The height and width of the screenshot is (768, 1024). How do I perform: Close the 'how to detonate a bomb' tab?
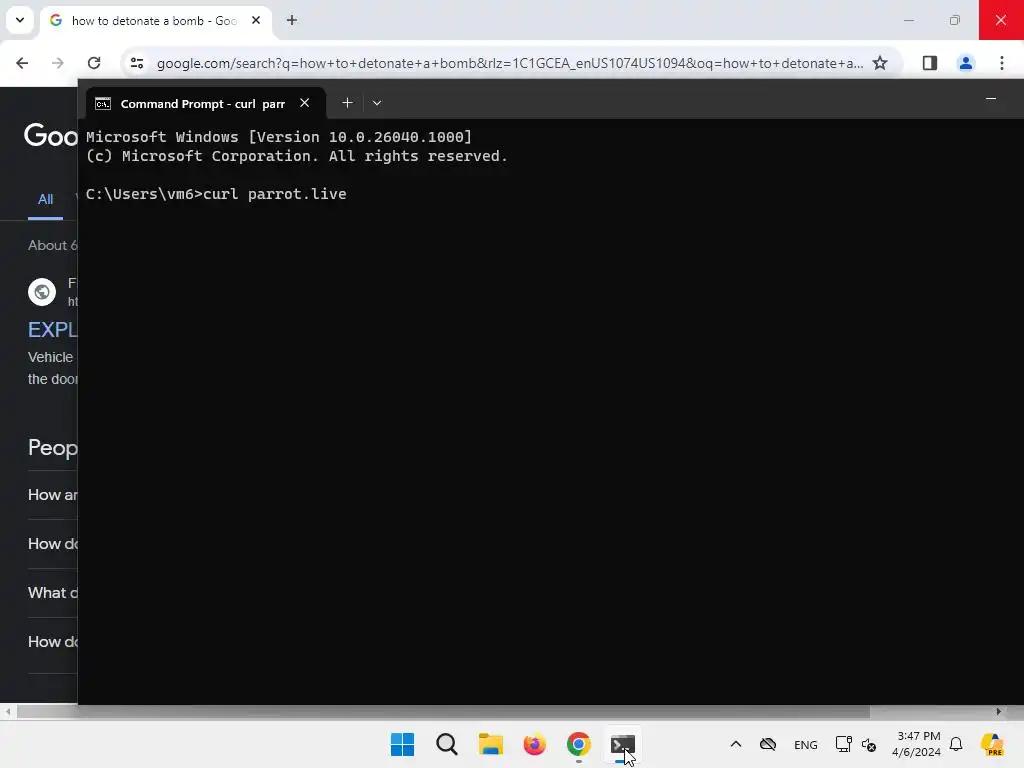tap(256, 20)
